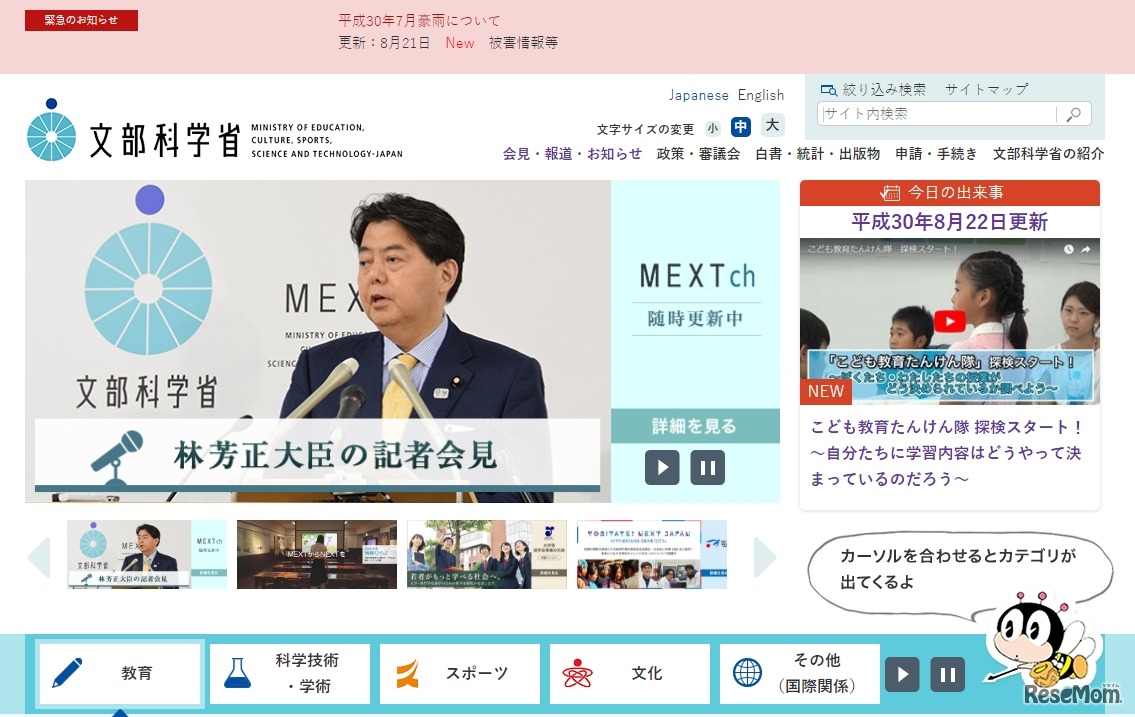Pause the banner slideshow
Screen dimensions: 1135x717
pyautogui.click(x=708, y=467)
